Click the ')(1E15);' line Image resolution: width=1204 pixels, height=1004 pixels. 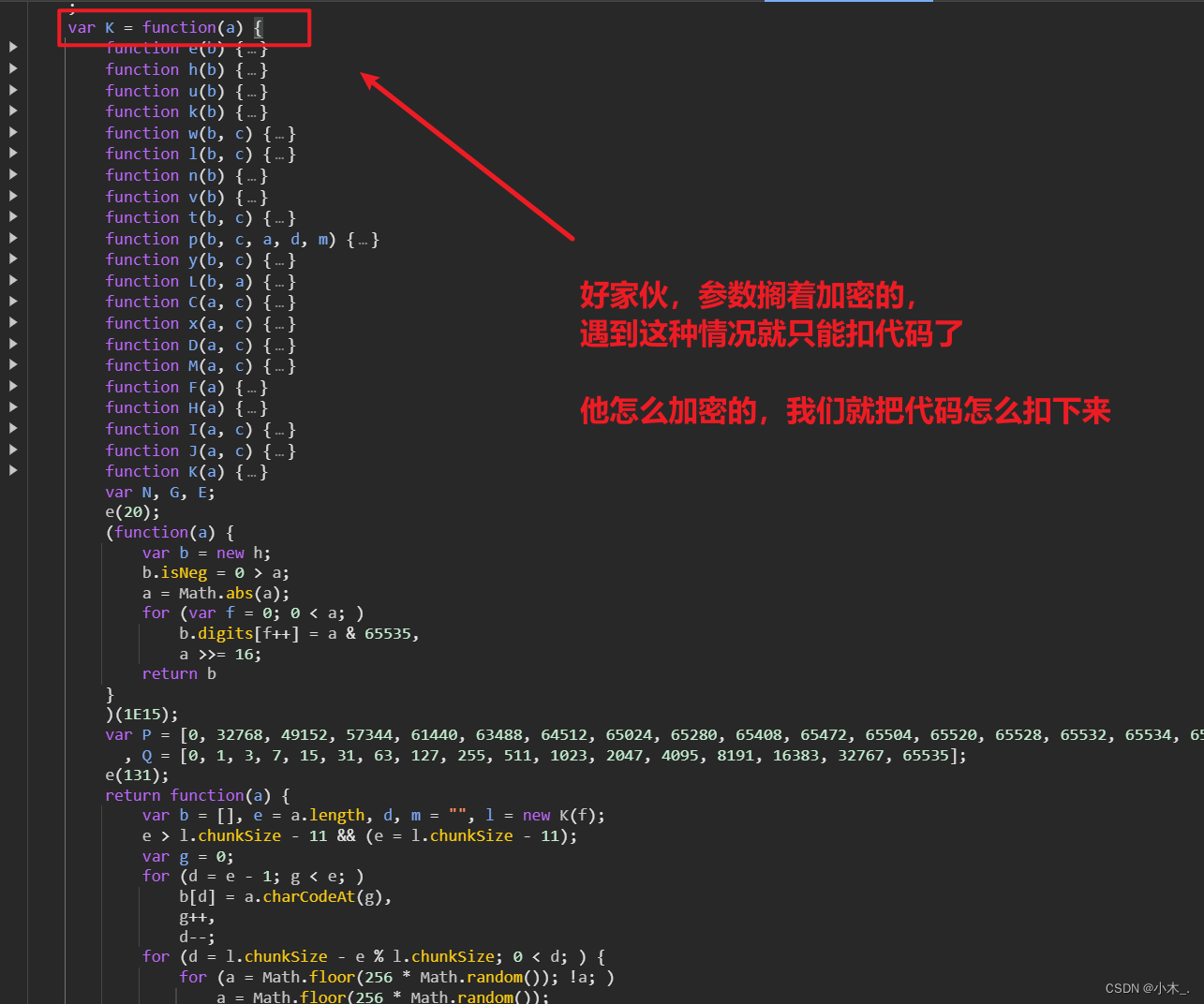[x=142, y=715]
